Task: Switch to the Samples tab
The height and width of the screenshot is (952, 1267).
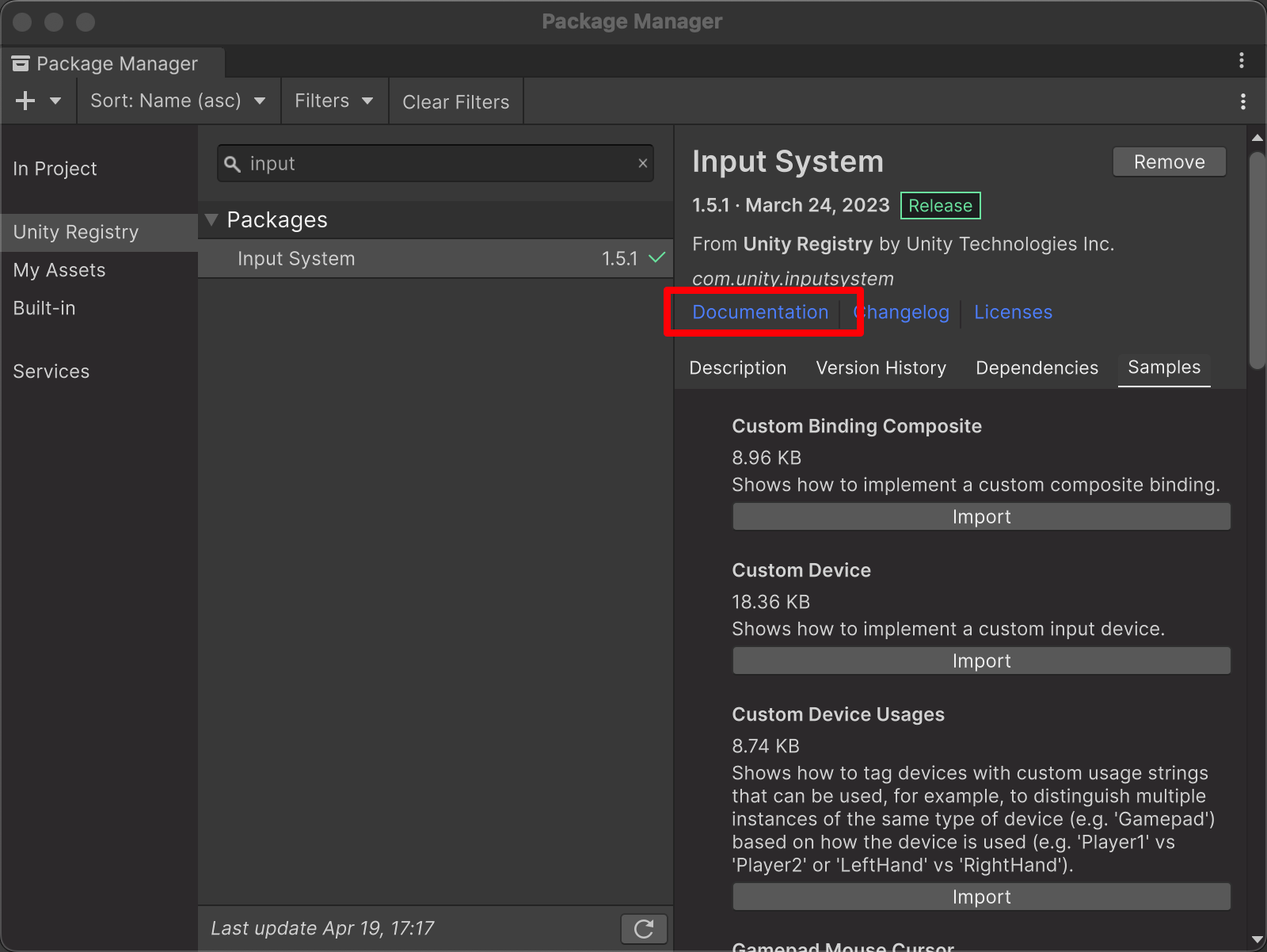Action: (x=1164, y=367)
